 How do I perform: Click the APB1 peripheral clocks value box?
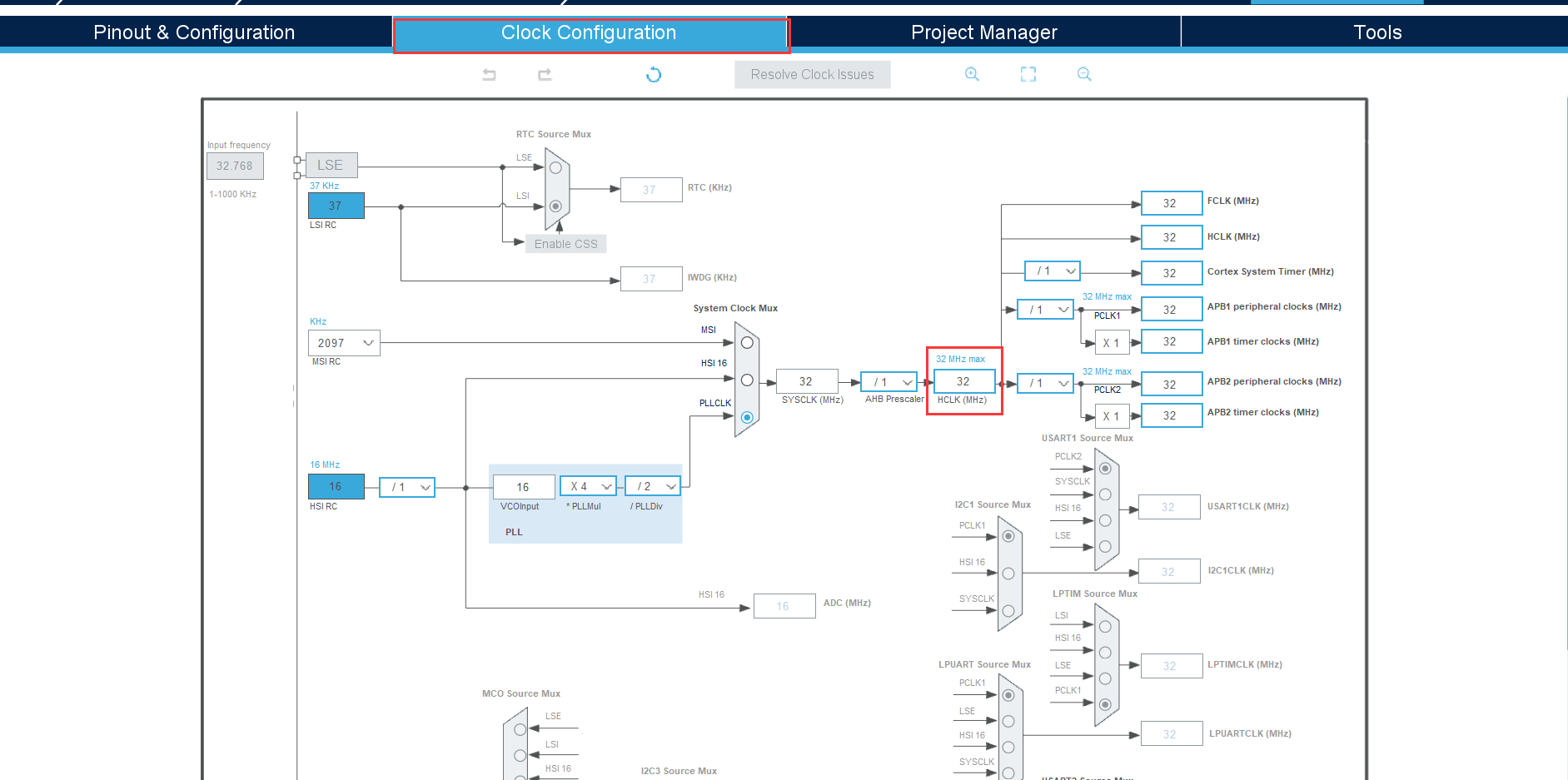(1172, 309)
